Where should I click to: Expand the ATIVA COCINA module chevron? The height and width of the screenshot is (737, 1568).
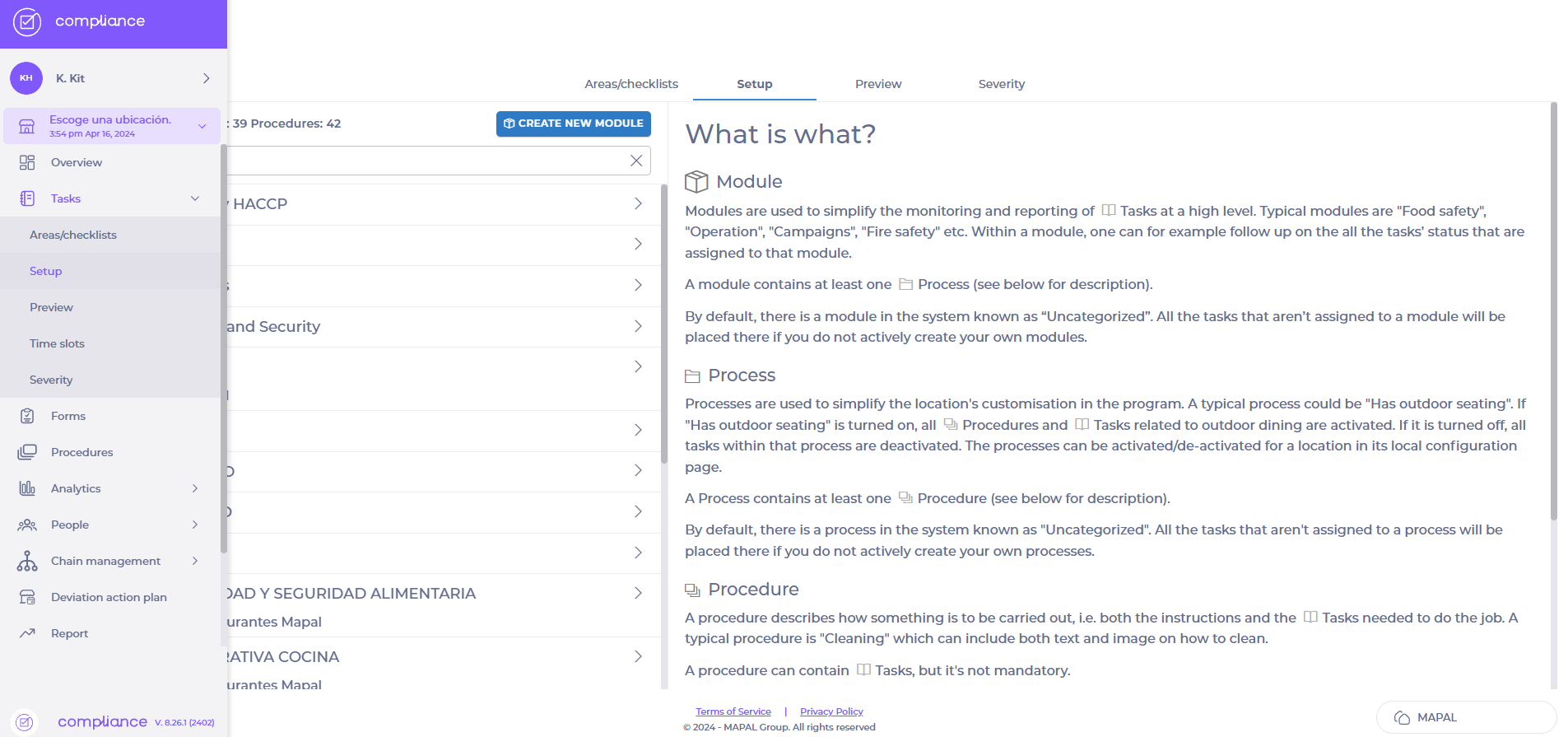[638, 656]
